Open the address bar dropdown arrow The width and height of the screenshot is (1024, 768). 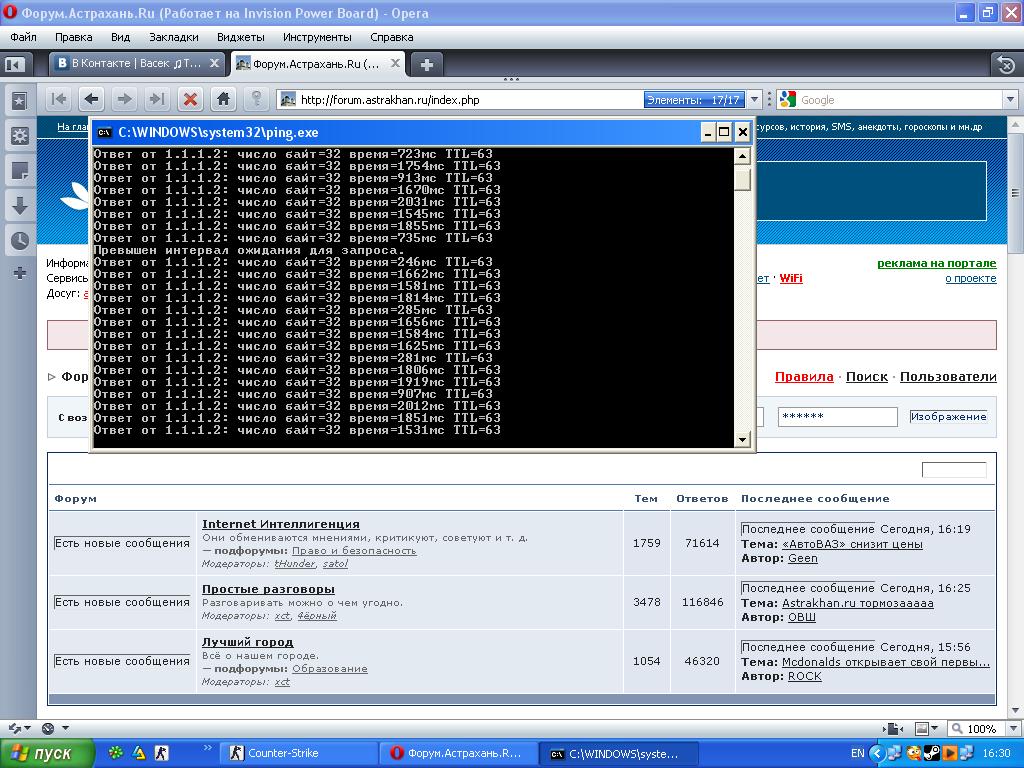(754, 99)
